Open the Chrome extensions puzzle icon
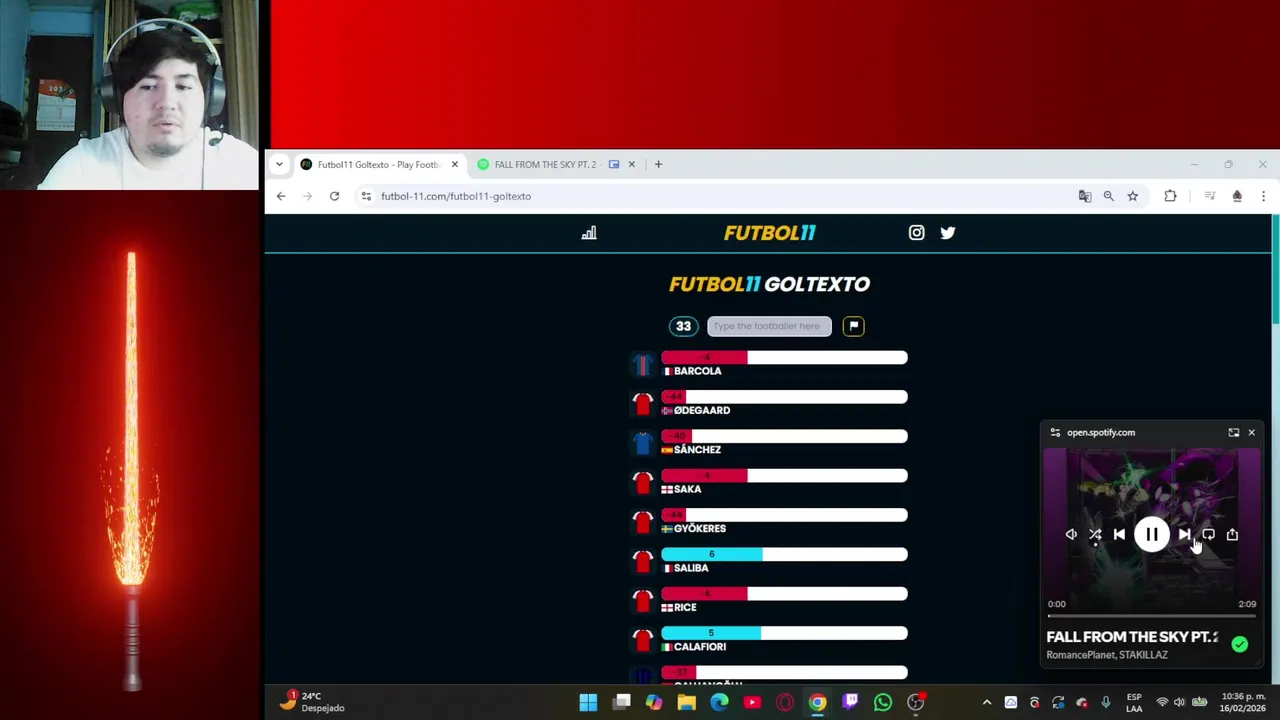The height and width of the screenshot is (720, 1280). pyautogui.click(x=1170, y=196)
